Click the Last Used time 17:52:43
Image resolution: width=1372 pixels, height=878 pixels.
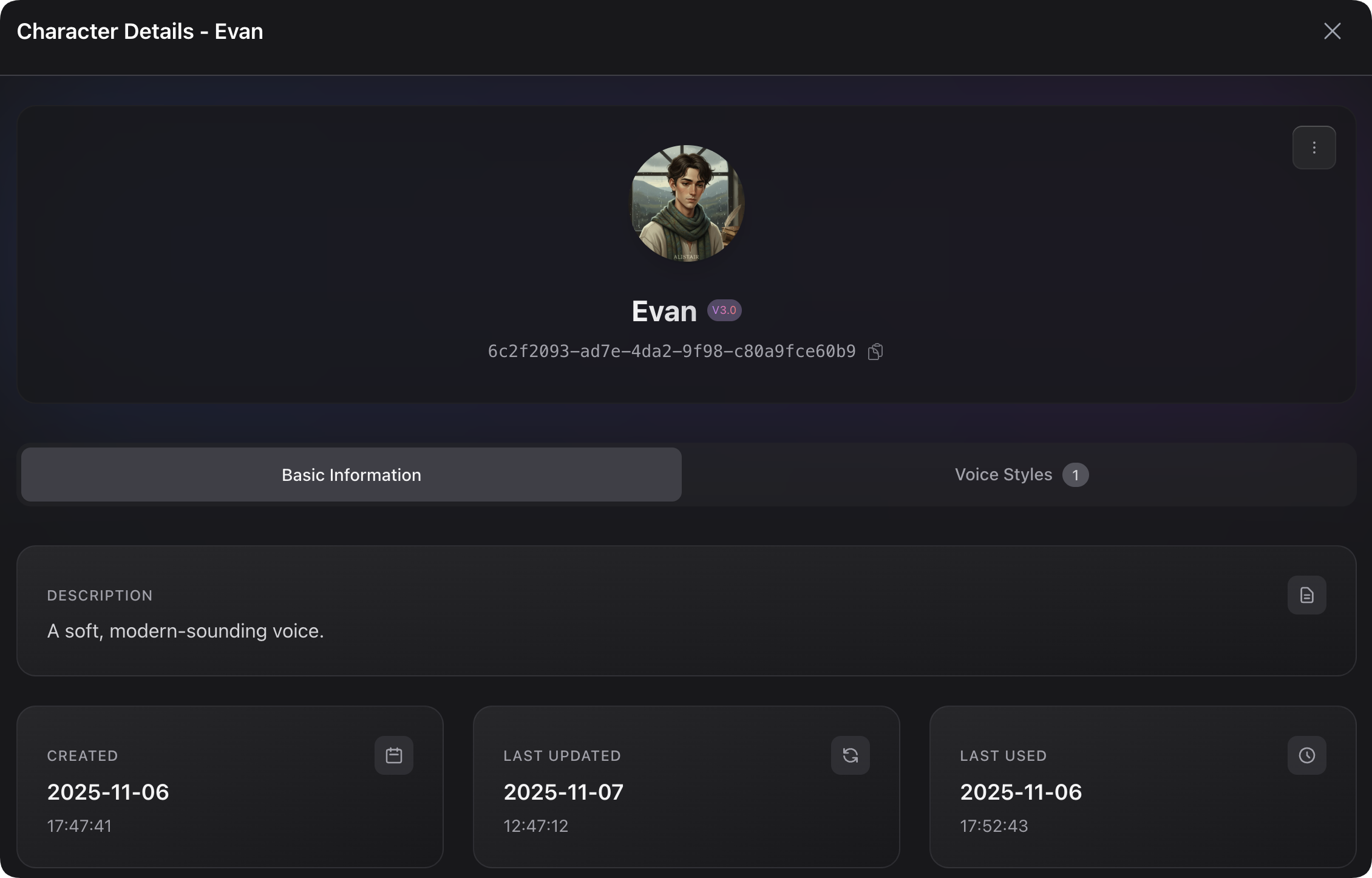pos(994,826)
